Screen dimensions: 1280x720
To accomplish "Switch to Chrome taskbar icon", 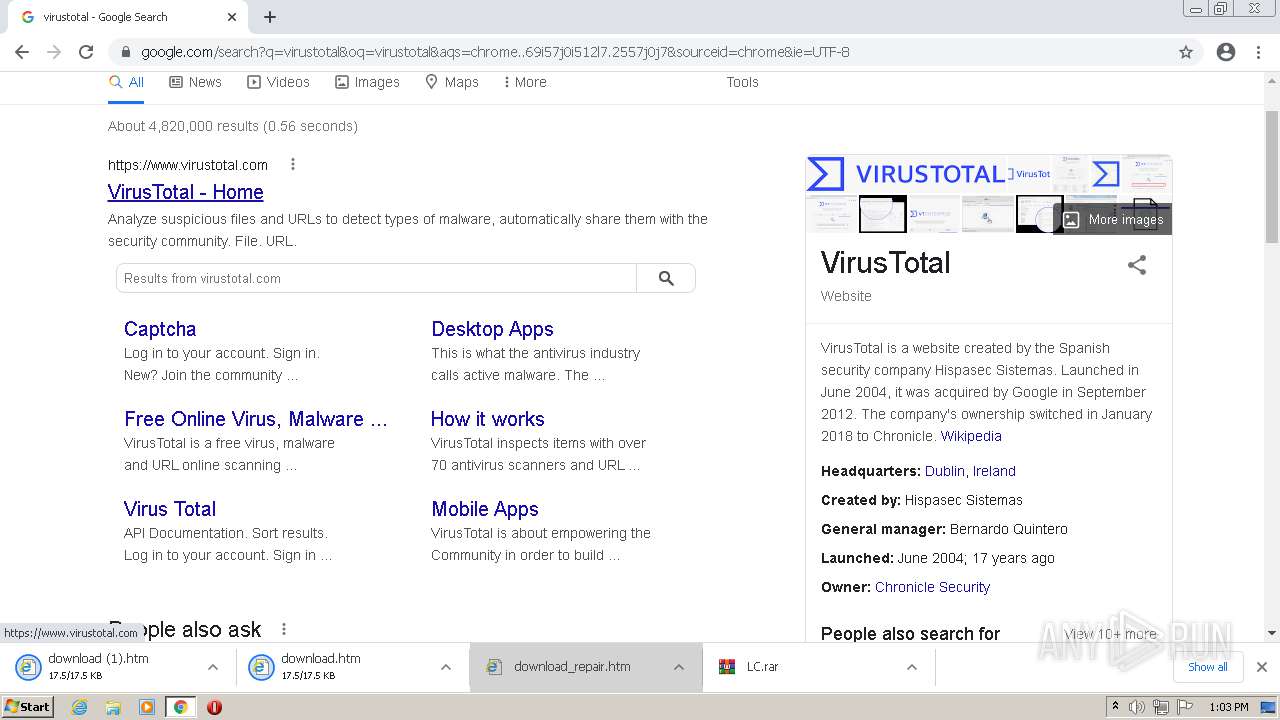I will pyautogui.click(x=180, y=707).
